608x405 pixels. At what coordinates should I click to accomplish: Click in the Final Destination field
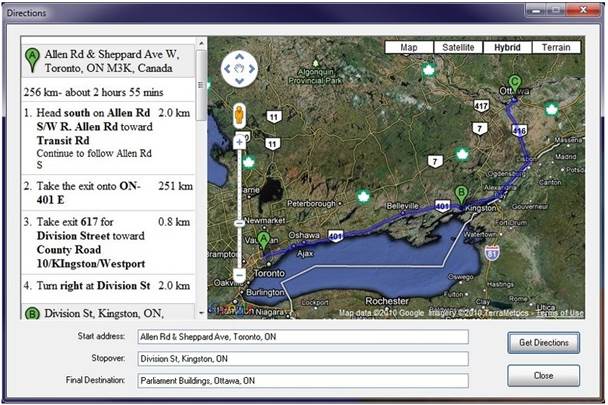coord(303,381)
